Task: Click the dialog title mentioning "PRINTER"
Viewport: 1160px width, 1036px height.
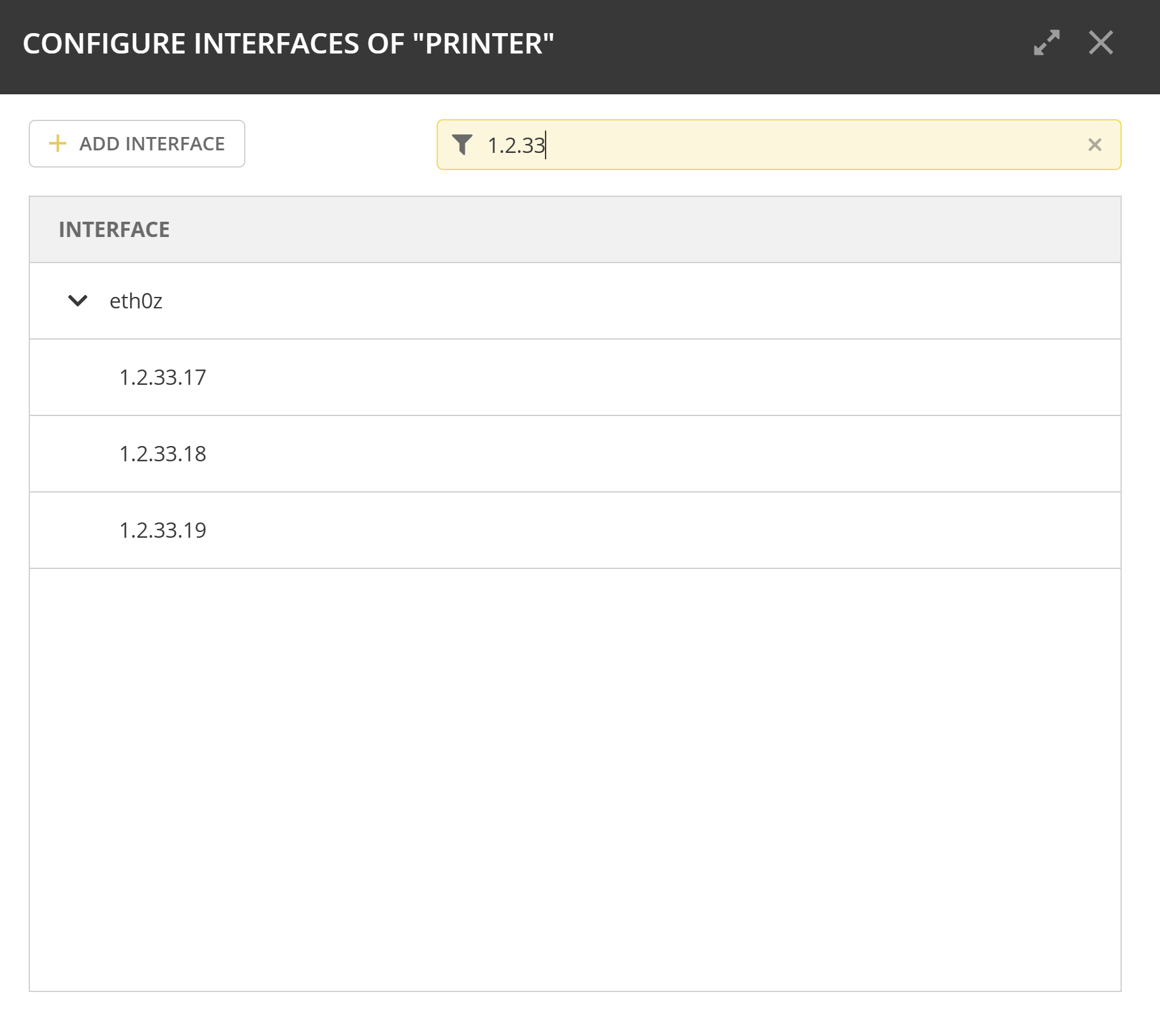Action: pos(288,43)
